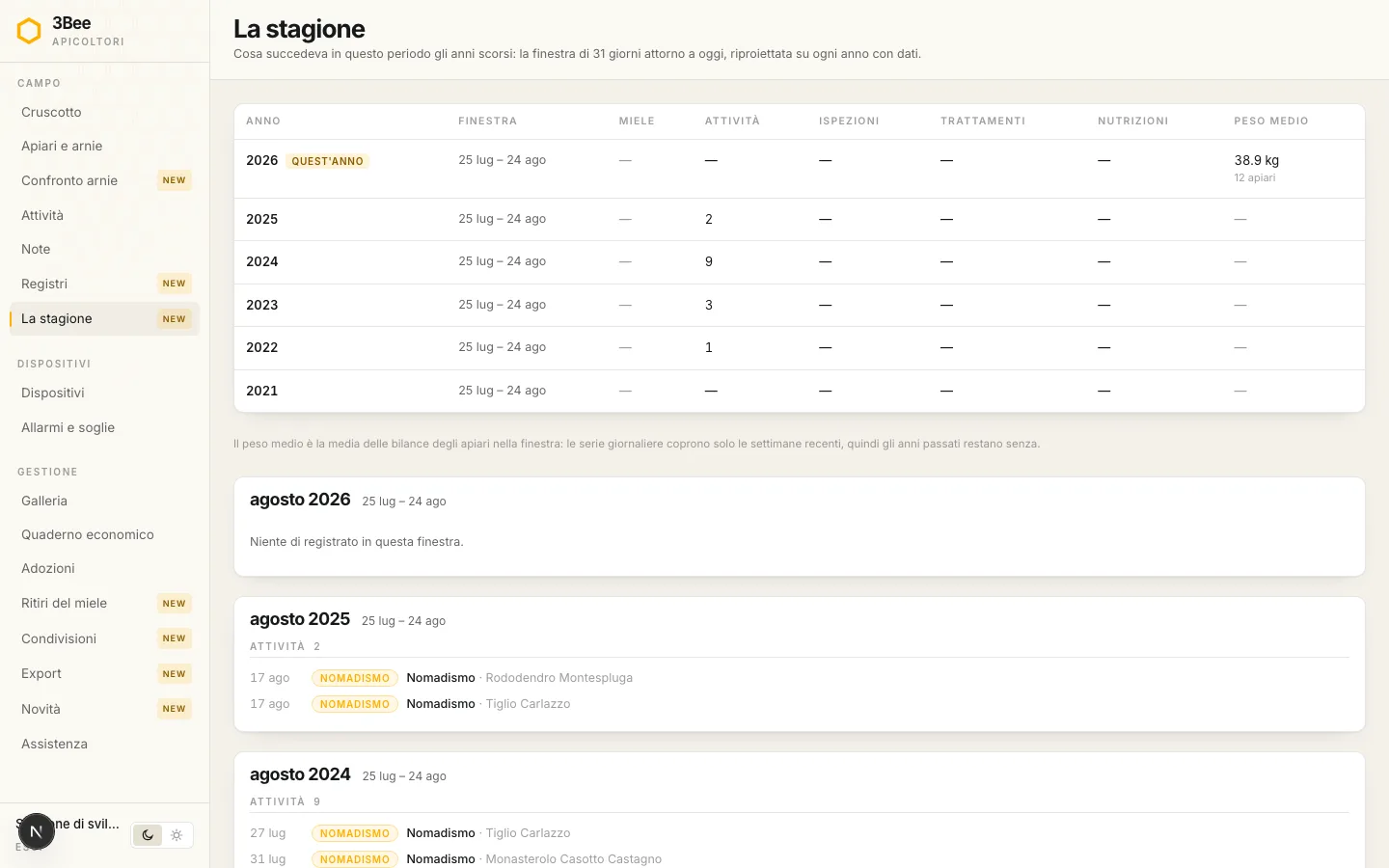
Task: Click the 38.9 kg peso medio value
Action: pos(1257,160)
